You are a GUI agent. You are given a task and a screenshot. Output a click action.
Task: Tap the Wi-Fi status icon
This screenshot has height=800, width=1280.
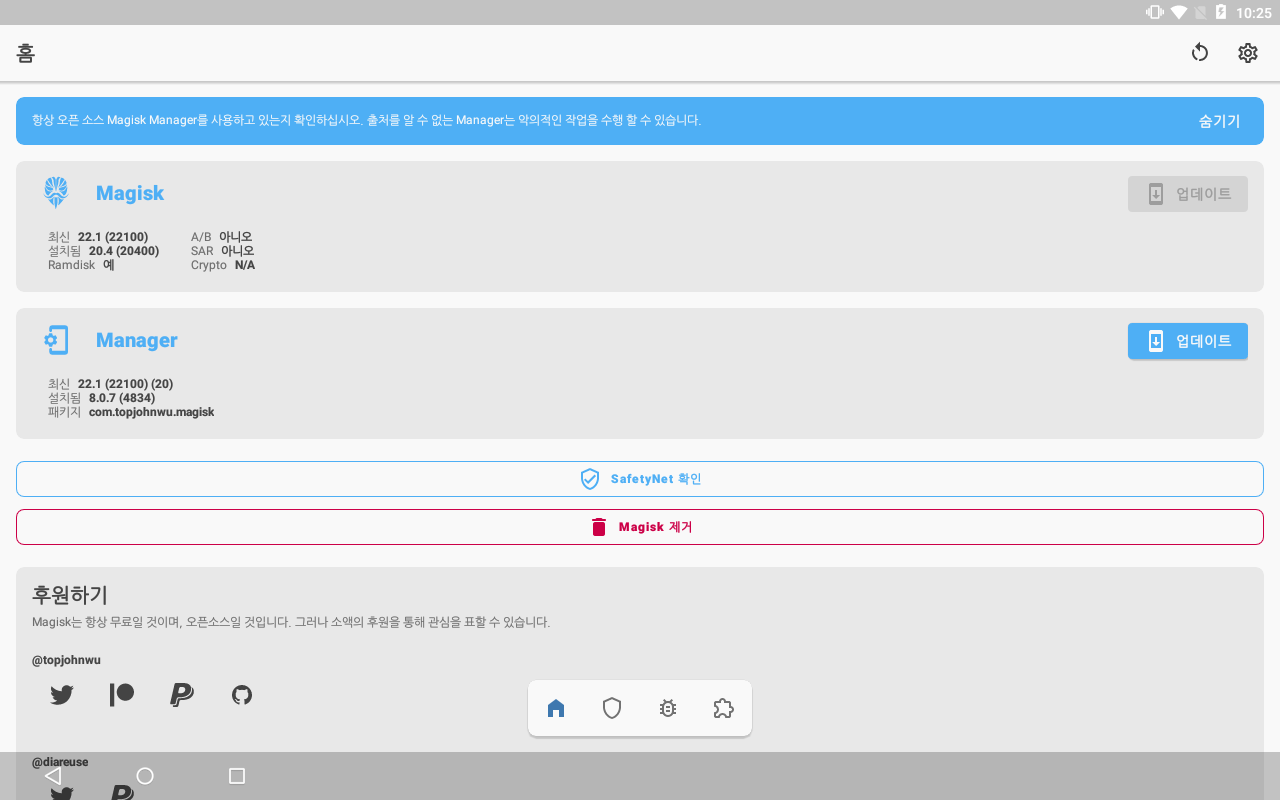click(1179, 12)
